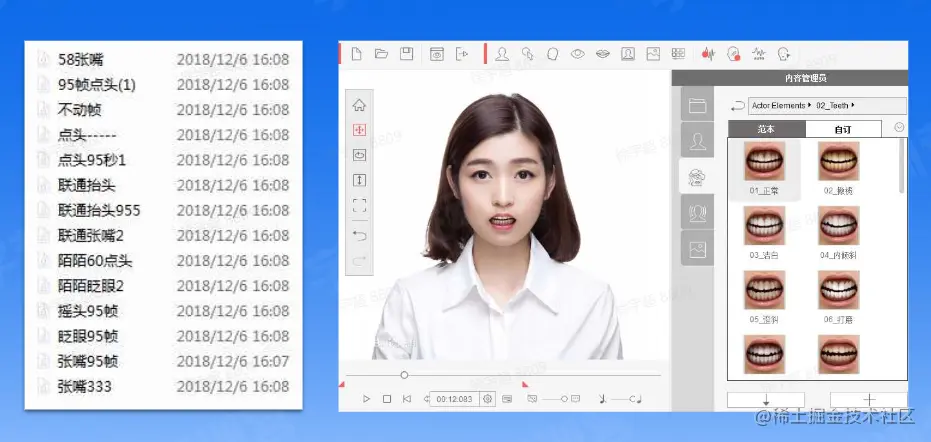The height and width of the screenshot is (442, 931).
Task: Open the actor silhouette tab in content manager
Action: coord(697,141)
